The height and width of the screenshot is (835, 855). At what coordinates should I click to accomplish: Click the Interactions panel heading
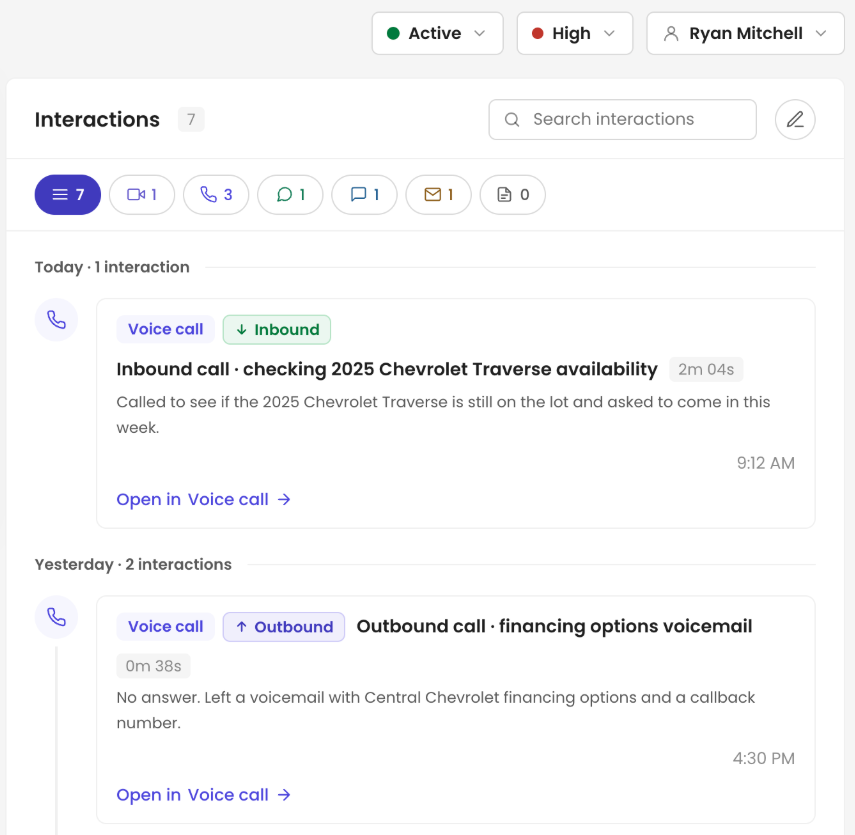[97, 119]
